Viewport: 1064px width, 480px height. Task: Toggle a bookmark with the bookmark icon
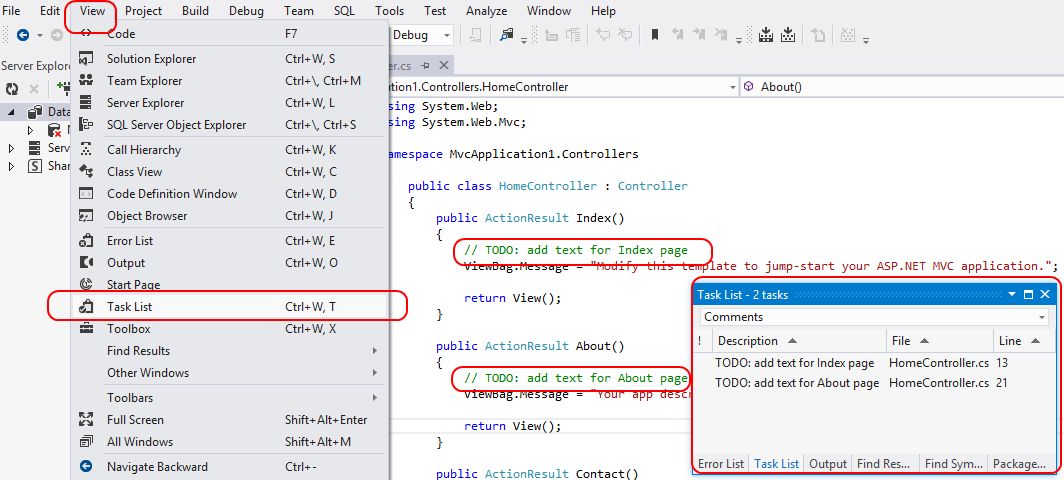[655, 35]
